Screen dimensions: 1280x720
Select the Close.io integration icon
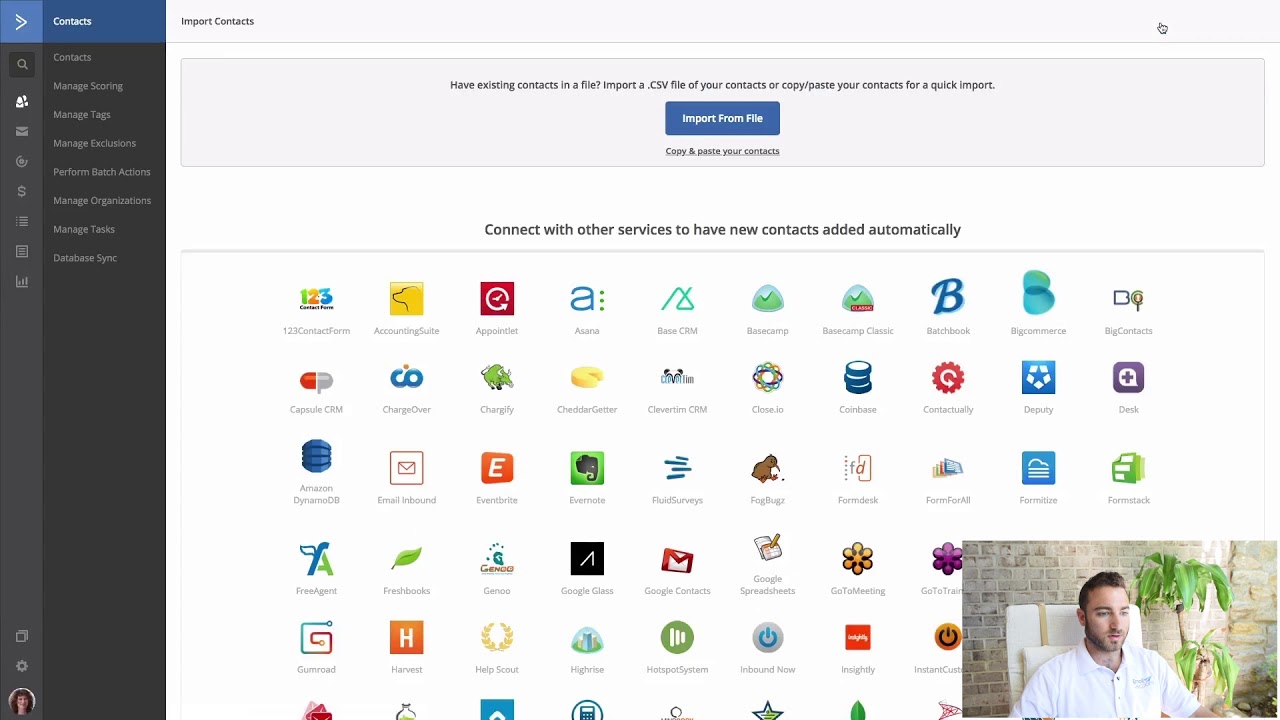767,377
